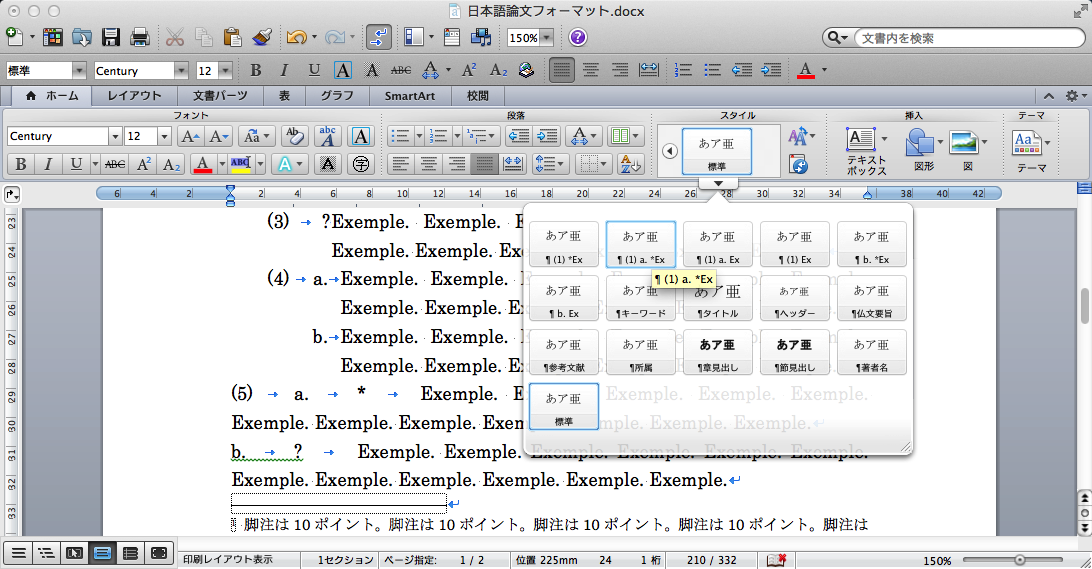Screen dimensions: 1092x569
Task: Click the document search field
Action: 970,38
